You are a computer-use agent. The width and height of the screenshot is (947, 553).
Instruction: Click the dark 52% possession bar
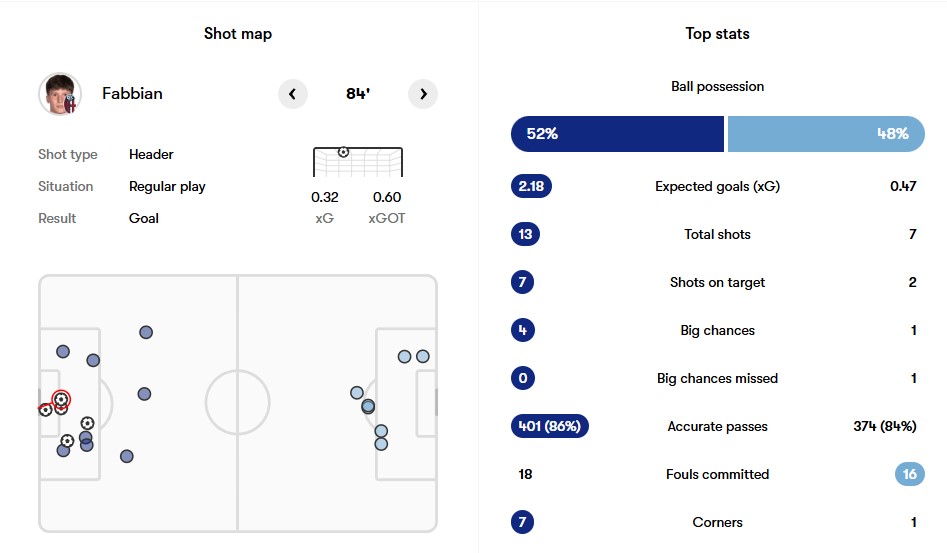(x=617, y=134)
